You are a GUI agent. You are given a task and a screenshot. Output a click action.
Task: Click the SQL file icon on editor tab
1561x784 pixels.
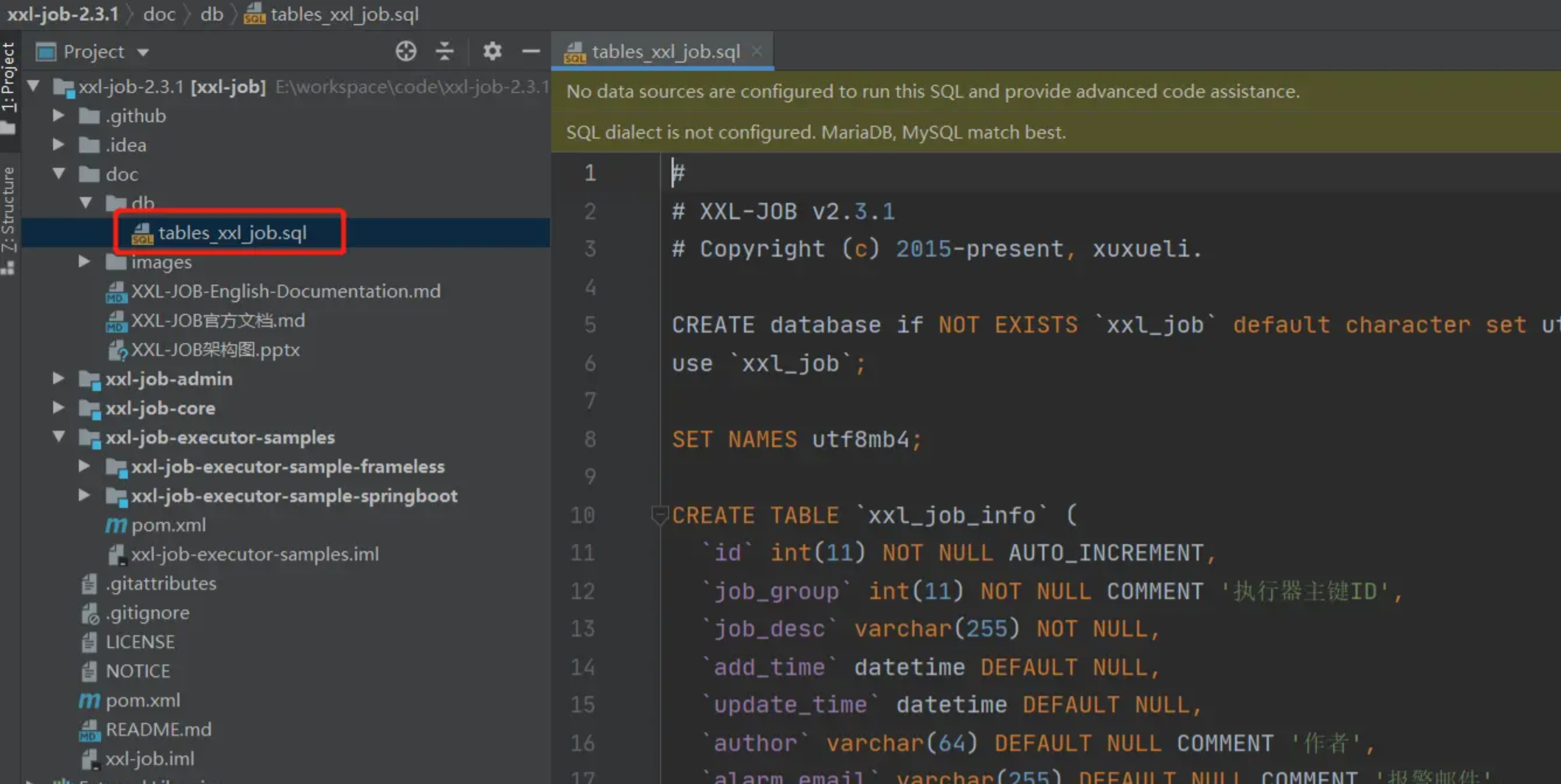coord(574,53)
